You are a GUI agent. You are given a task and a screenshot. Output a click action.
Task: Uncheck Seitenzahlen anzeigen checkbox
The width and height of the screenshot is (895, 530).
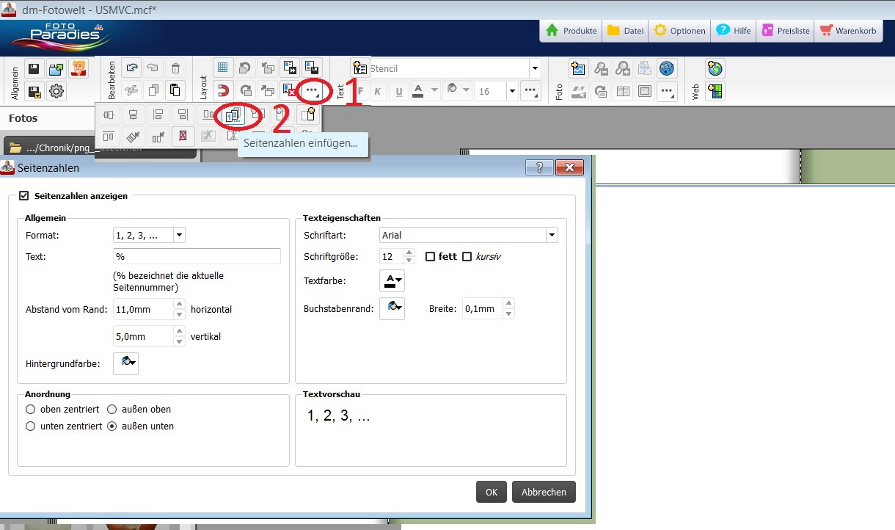pos(25,196)
